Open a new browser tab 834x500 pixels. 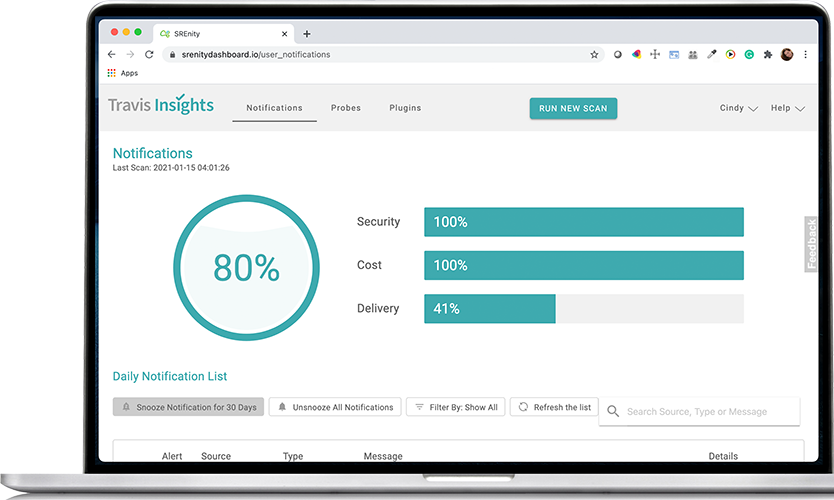coord(307,33)
